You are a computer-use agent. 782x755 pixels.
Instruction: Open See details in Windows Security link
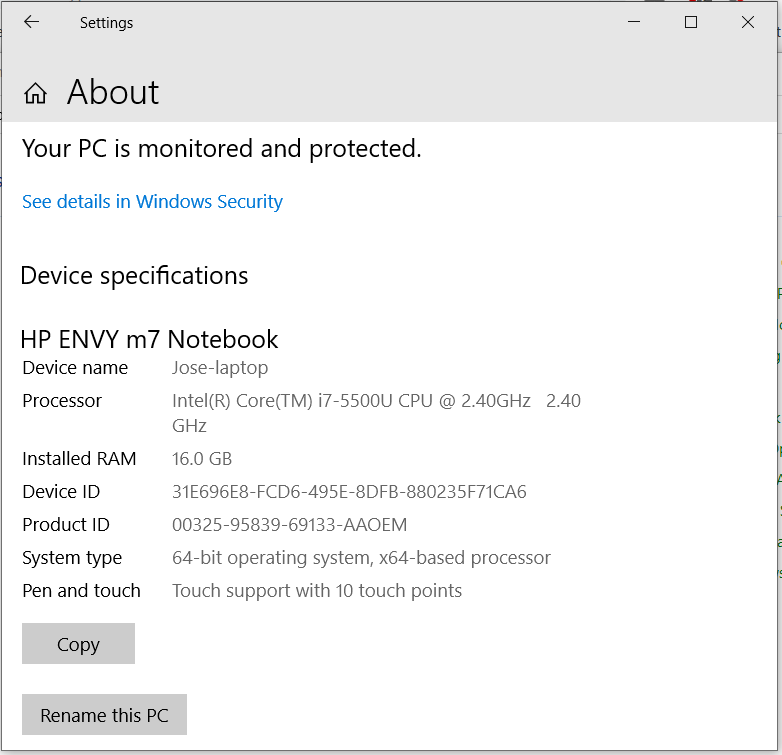152,201
